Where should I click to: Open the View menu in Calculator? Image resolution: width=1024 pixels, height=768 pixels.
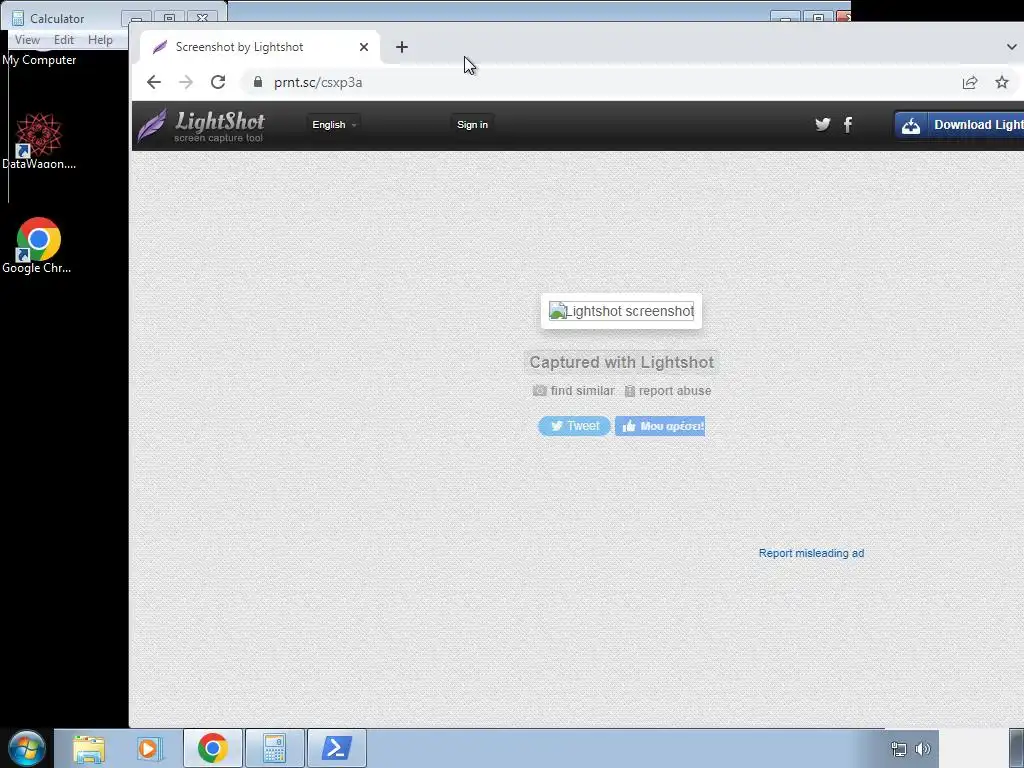(27, 40)
